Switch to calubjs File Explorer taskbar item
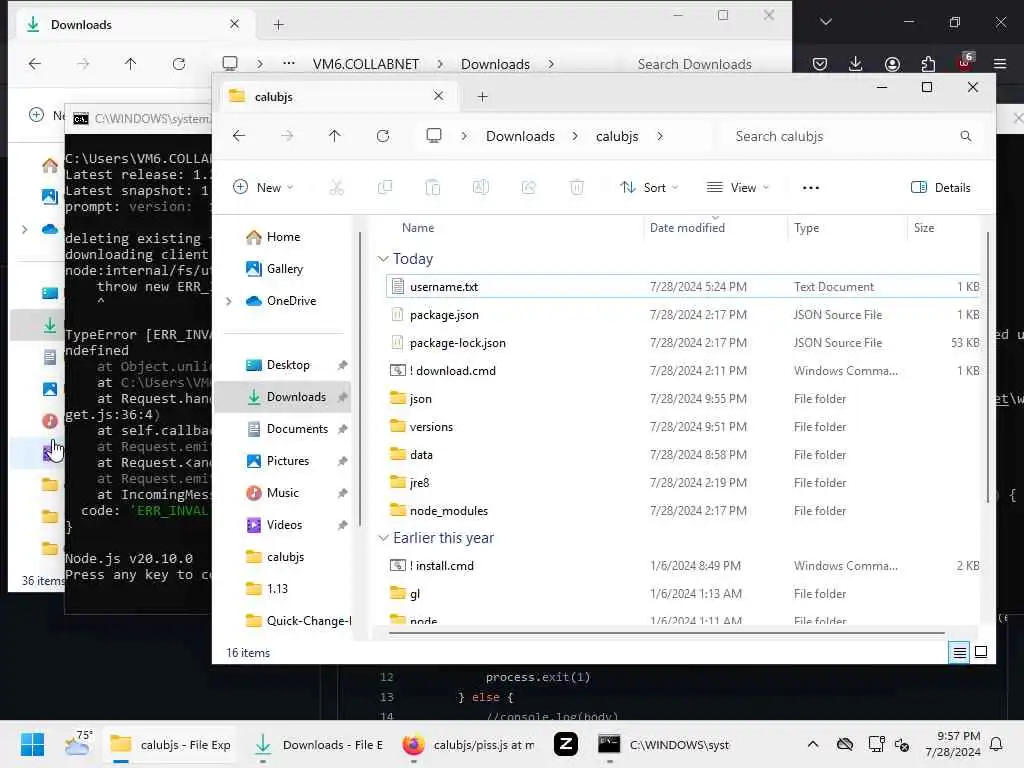 coord(170,744)
